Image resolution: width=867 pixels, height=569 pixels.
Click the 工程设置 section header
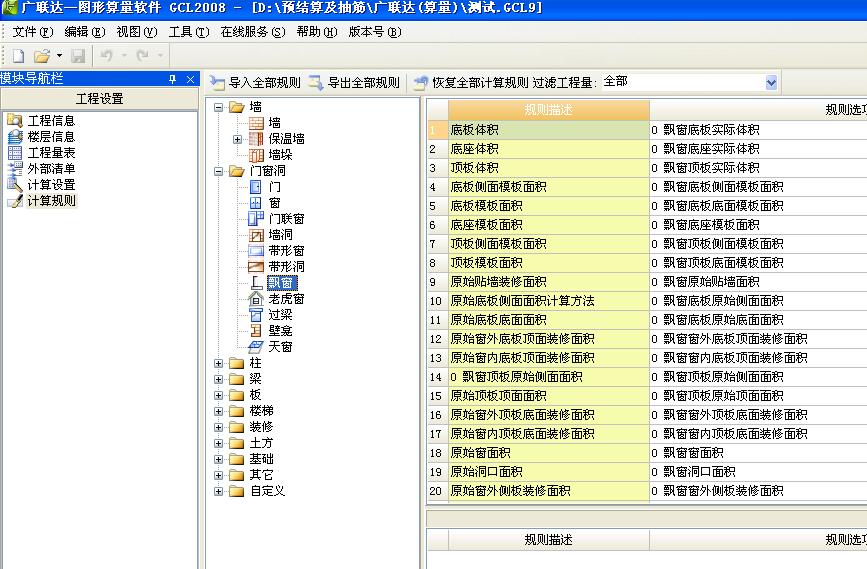[x=100, y=99]
